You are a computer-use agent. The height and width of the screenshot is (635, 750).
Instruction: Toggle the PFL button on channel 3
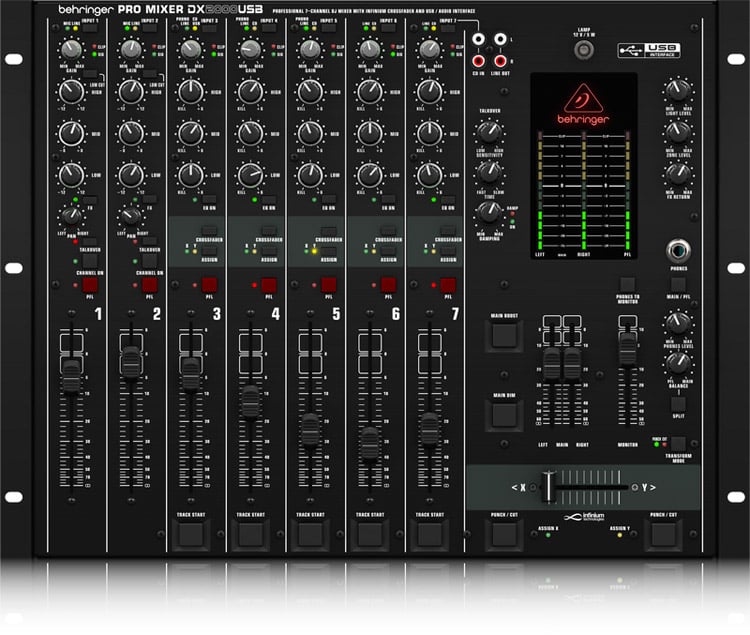click(x=209, y=285)
